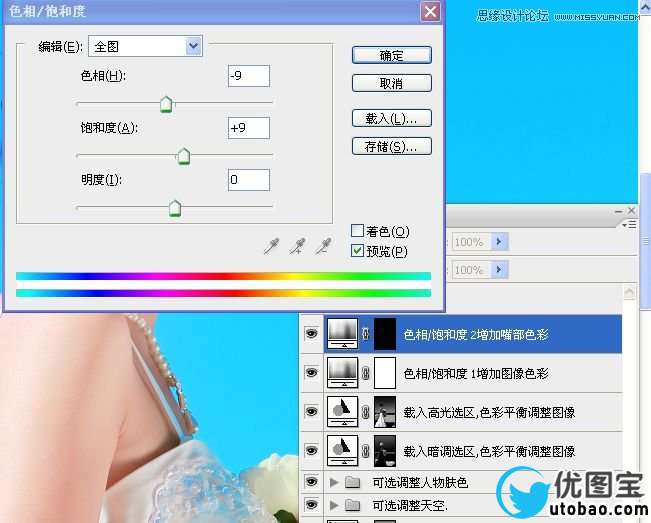Click the 色相 hue slider handle

coord(166,104)
